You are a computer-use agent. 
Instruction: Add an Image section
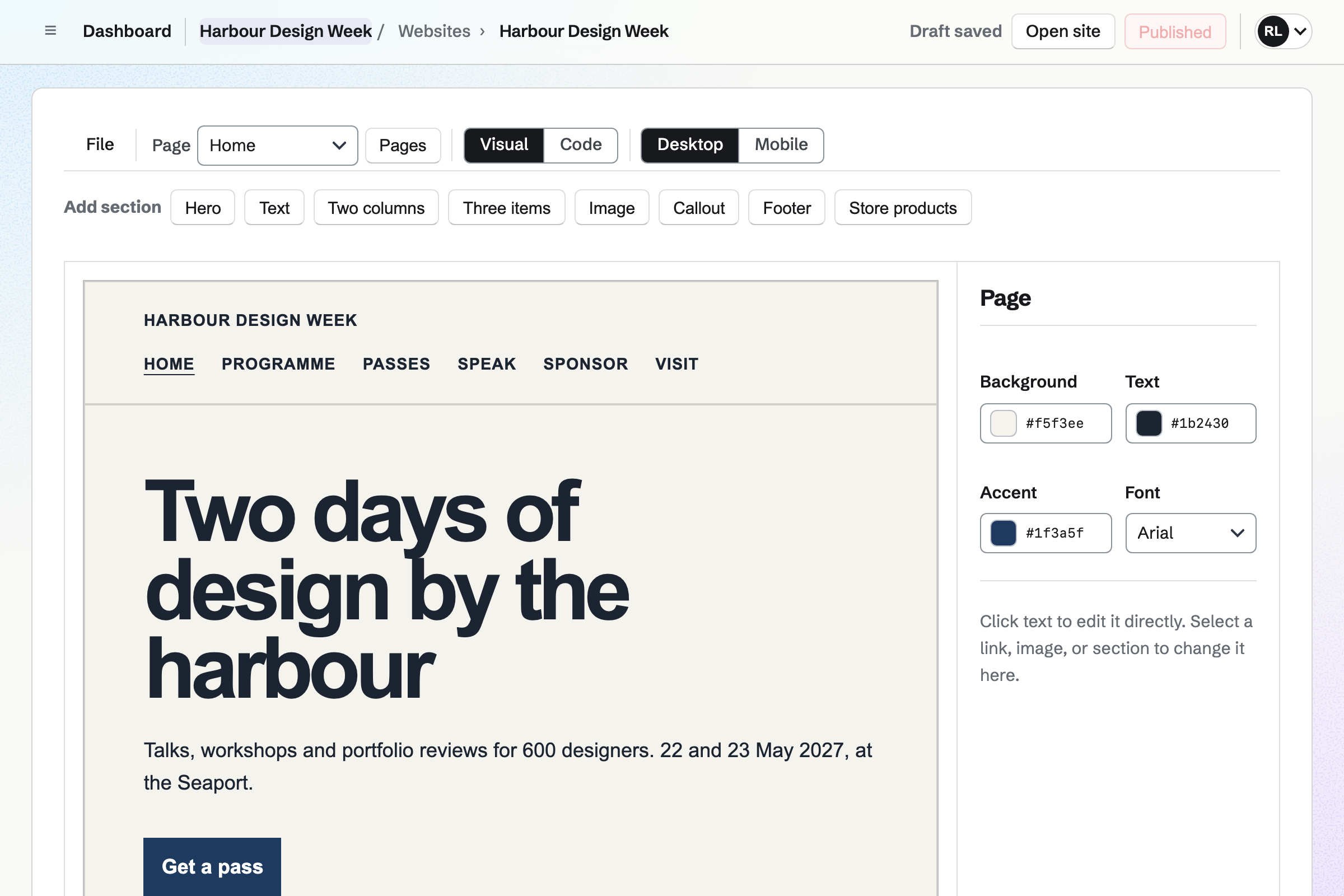[612, 207]
